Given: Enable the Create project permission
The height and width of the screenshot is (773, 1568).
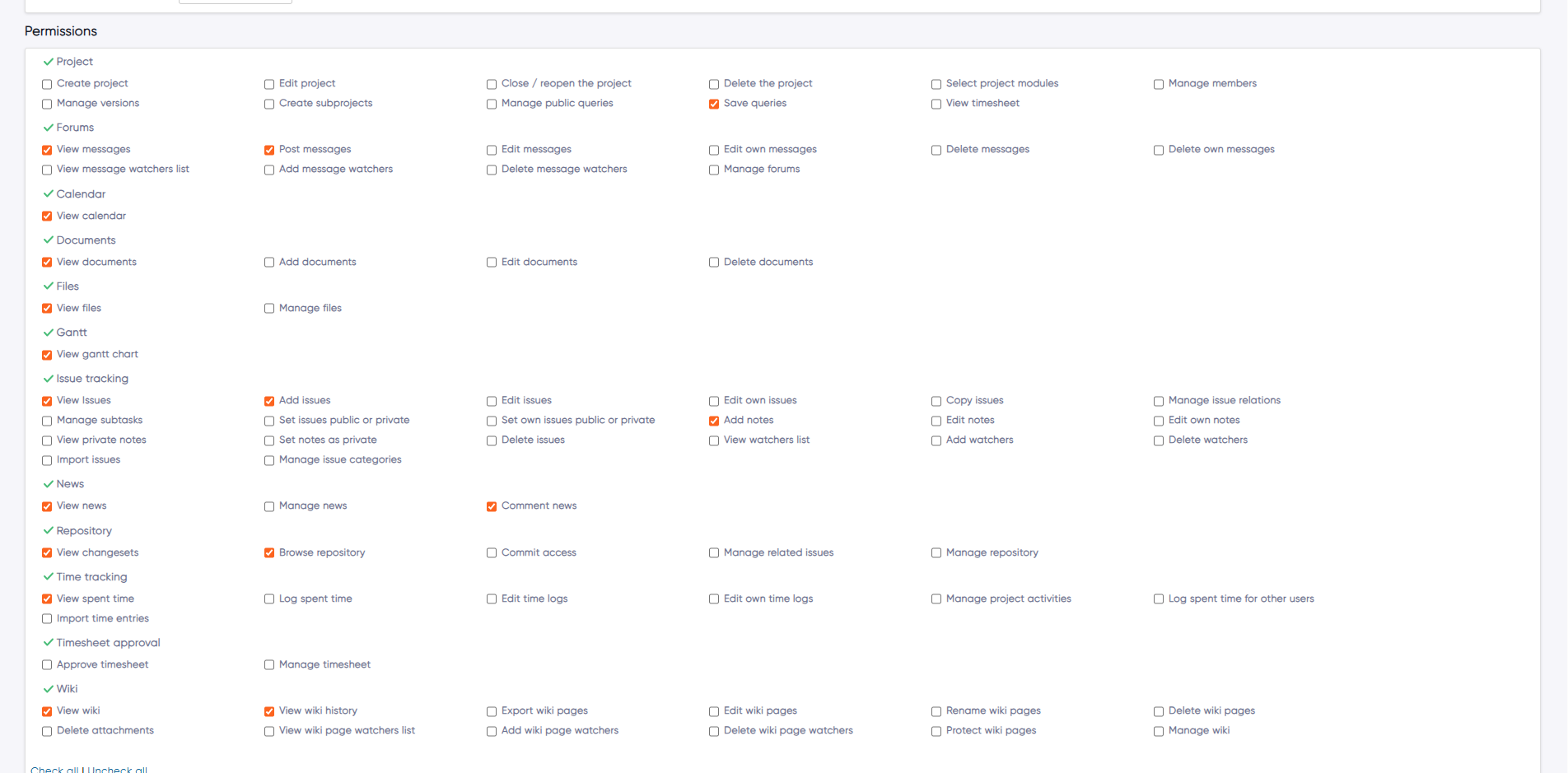Looking at the screenshot, I should point(46,84).
